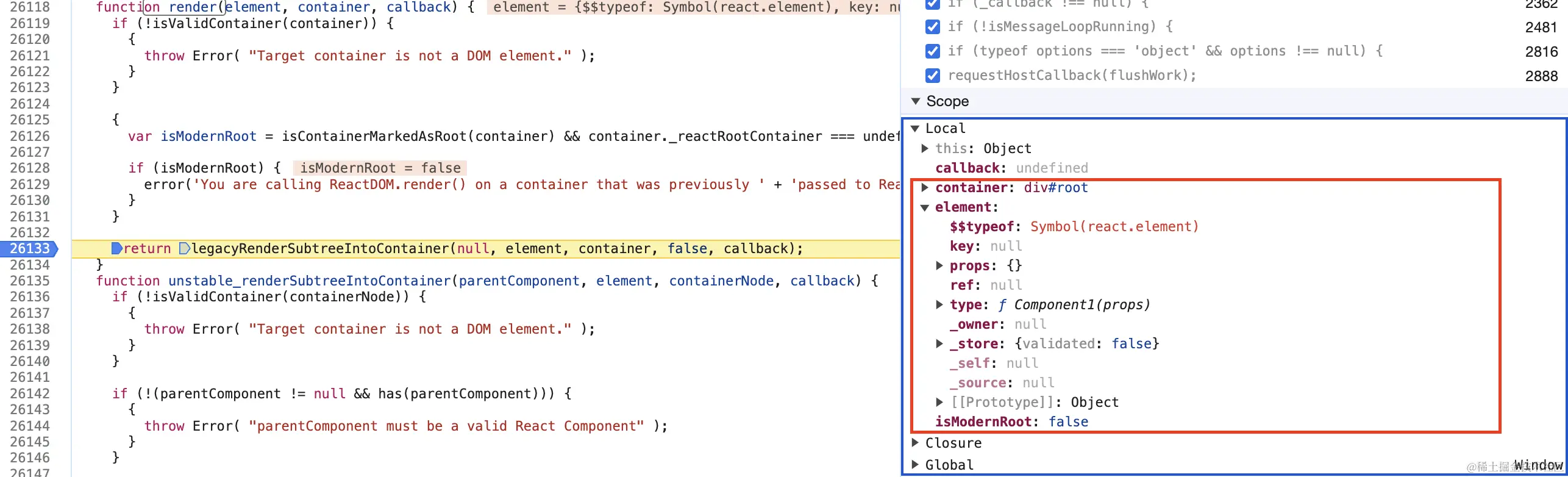Image resolution: width=1568 pixels, height=477 pixels.
Task: Set a breakpoint on line number 26128
Action: (x=30, y=168)
